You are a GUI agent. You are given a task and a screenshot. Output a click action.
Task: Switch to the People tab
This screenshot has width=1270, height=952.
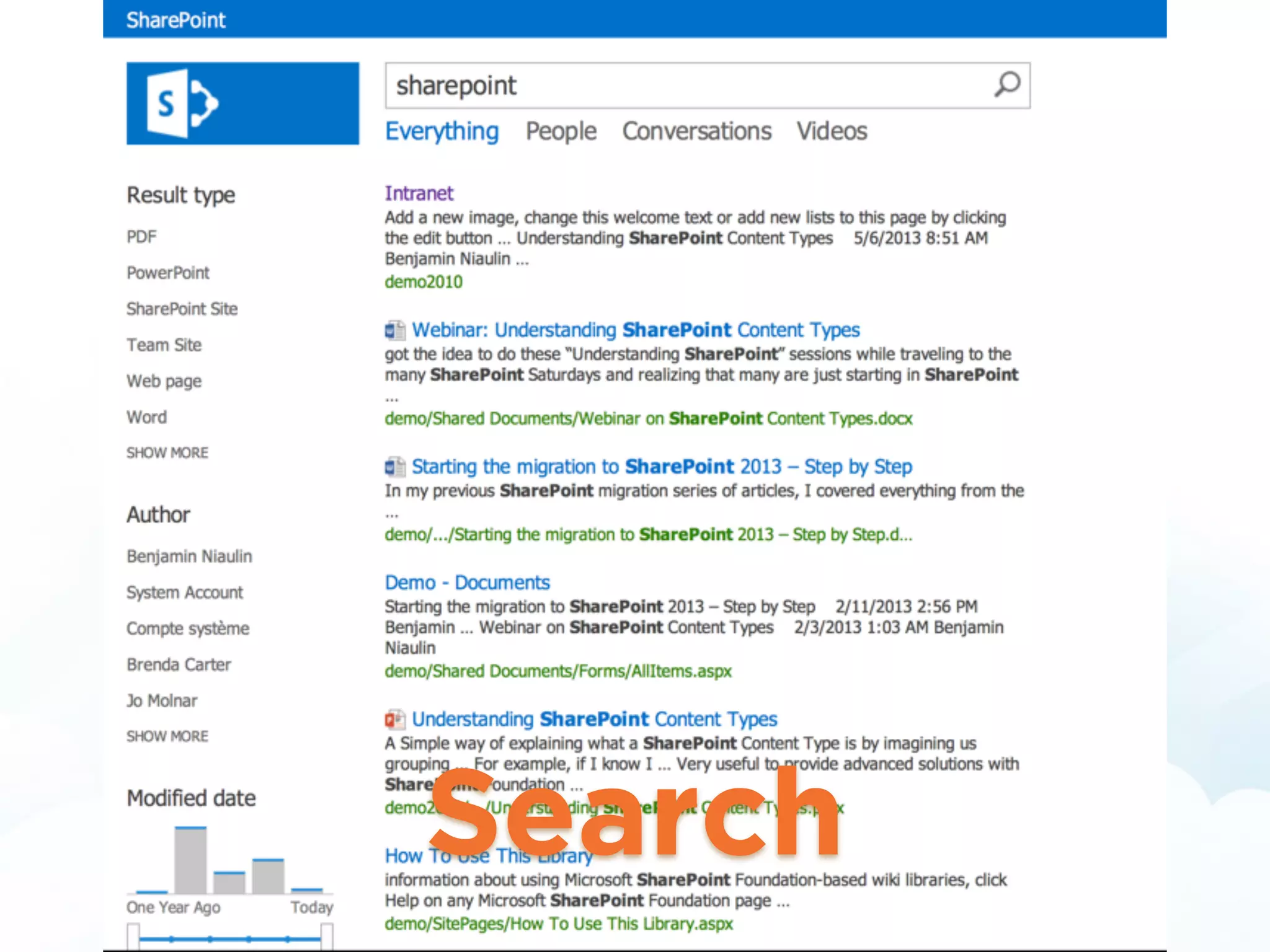(561, 132)
